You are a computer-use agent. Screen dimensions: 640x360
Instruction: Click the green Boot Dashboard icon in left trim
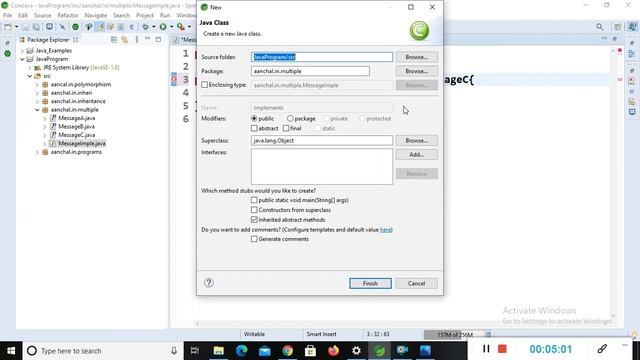coord(7,53)
